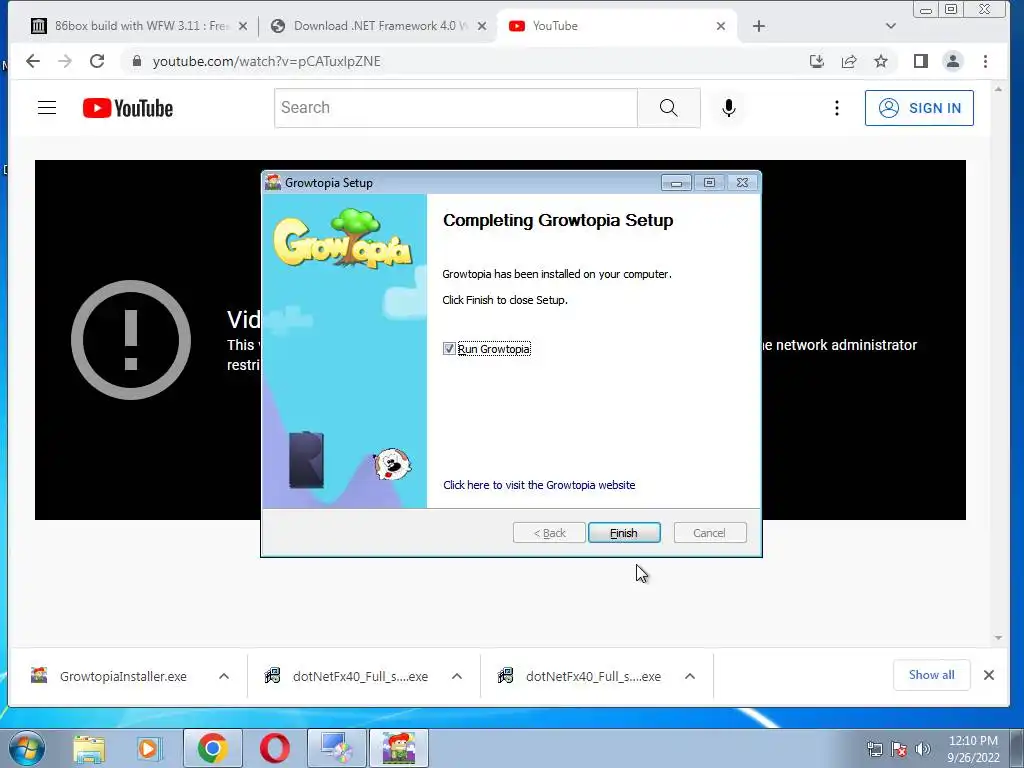The height and width of the screenshot is (768, 1024).
Task: Open the YouTube hamburger menu
Action: tap(47, 108)
